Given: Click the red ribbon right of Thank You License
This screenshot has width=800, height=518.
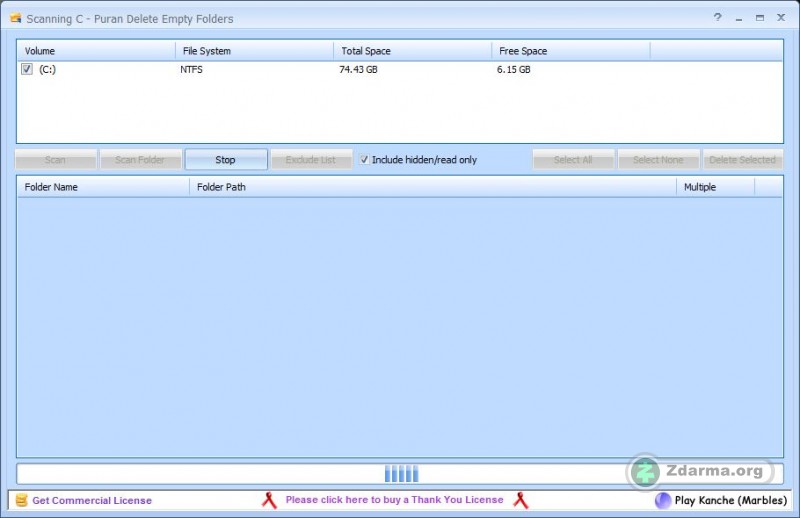Looking at the screenshot, I should [520, 500].
